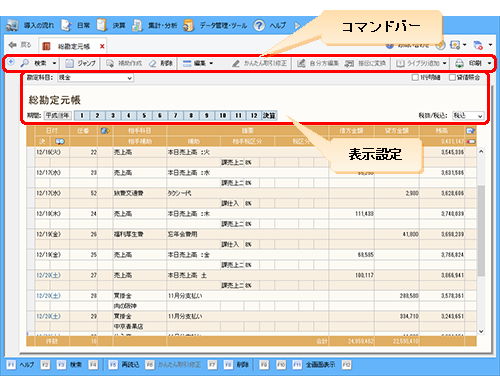Select month 9 period button
This screenshot has height=376, width=500.
point(207,116)
